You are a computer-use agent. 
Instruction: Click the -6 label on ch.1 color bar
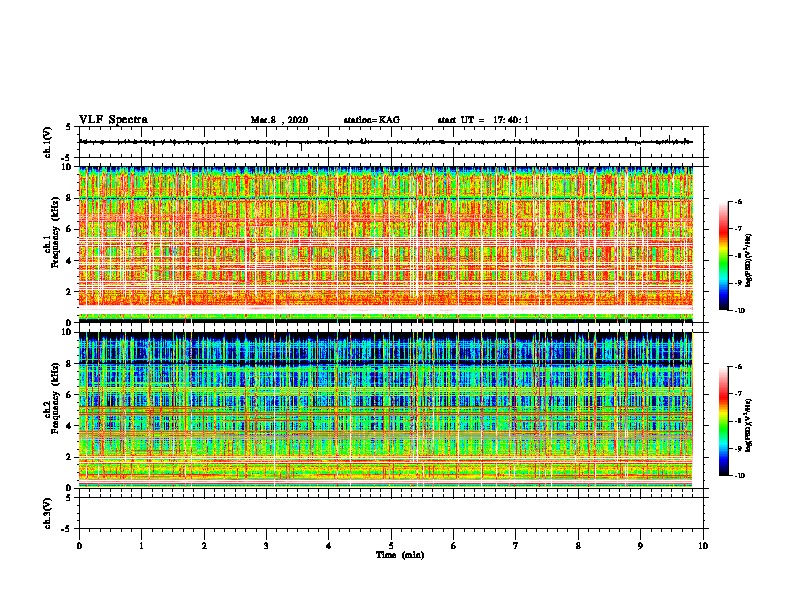pos(738,202)
